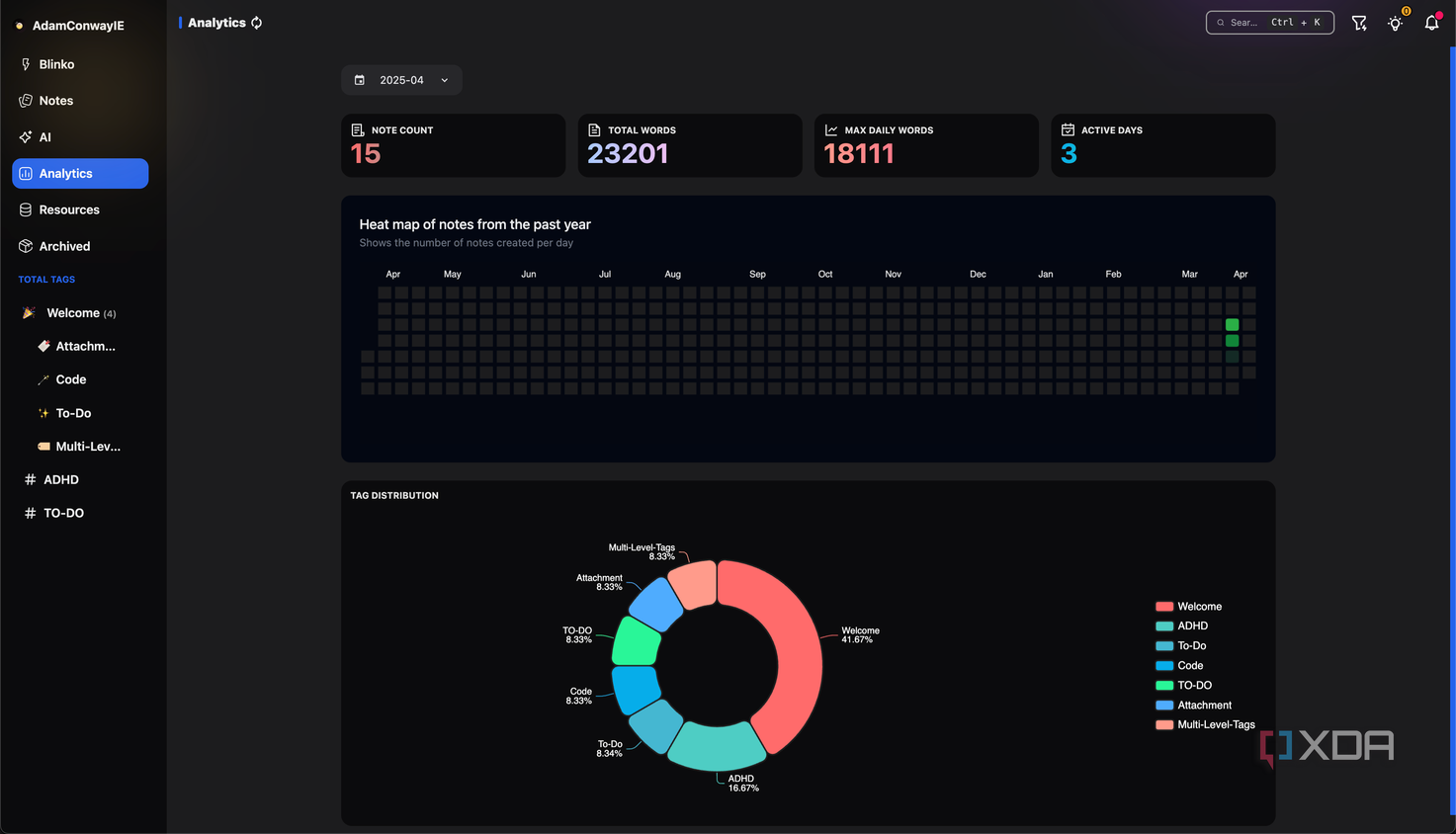The width and height of the screenshot is (1456, 834).
Task: Go to Blinko in the sidebar
Action: click(80, 64)
